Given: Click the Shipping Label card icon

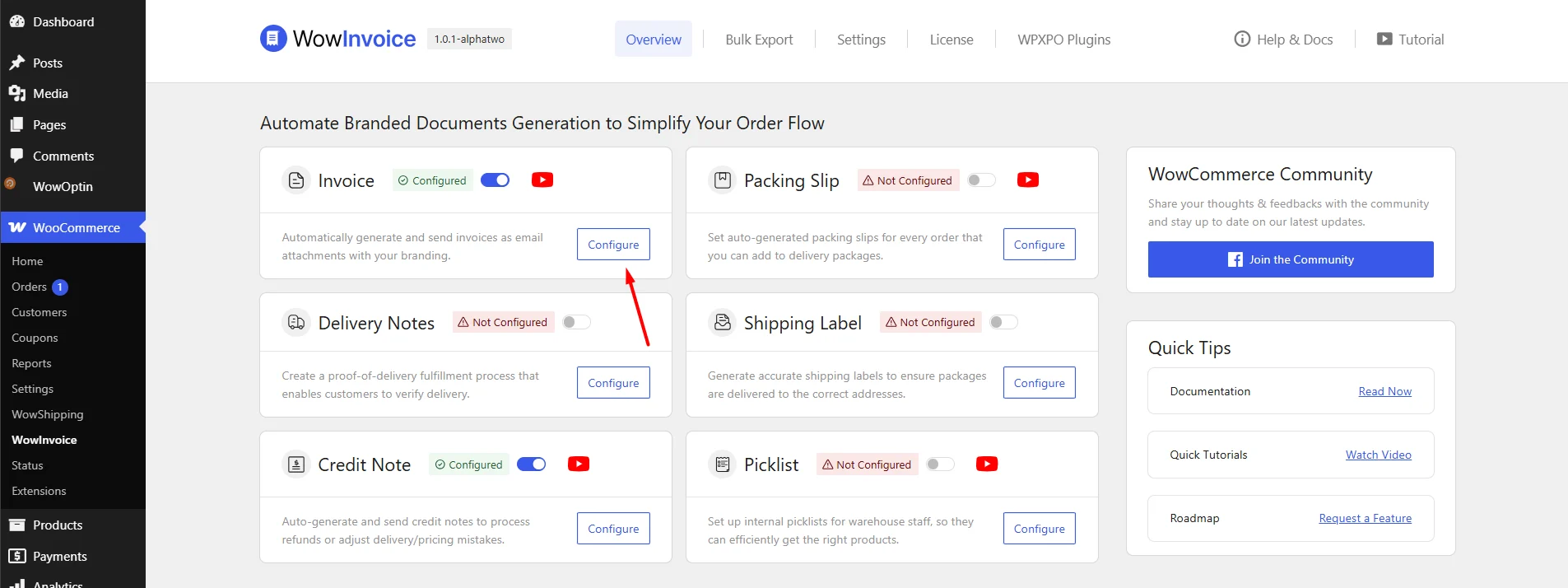Looking at the screenshot, I should (722, 323).
